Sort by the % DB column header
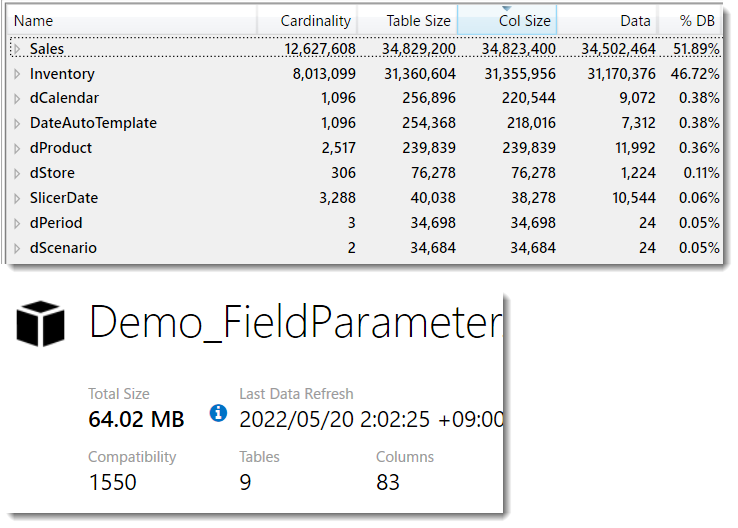This screenshot has height=528, width=738. [x=689, y=21]
